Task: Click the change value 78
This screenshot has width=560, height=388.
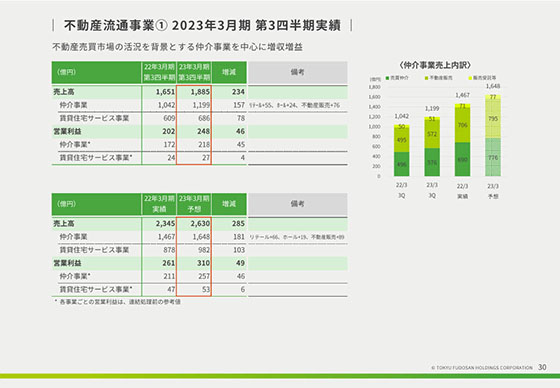Action: (241, 118)
